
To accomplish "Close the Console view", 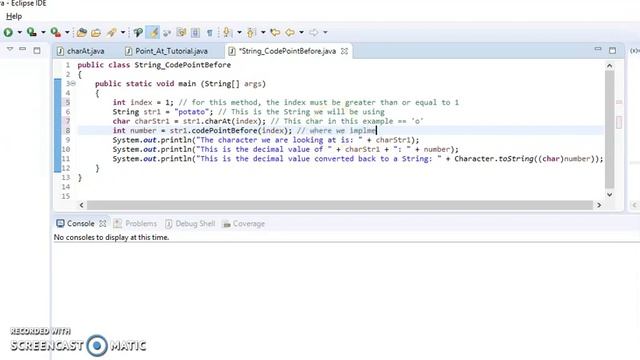I will 103,224.
